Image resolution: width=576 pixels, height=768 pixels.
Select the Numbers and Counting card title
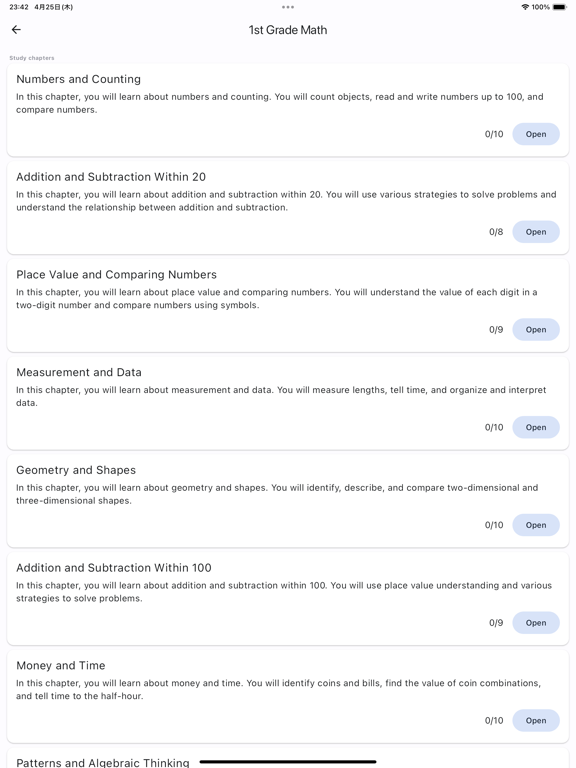point(78,79)
